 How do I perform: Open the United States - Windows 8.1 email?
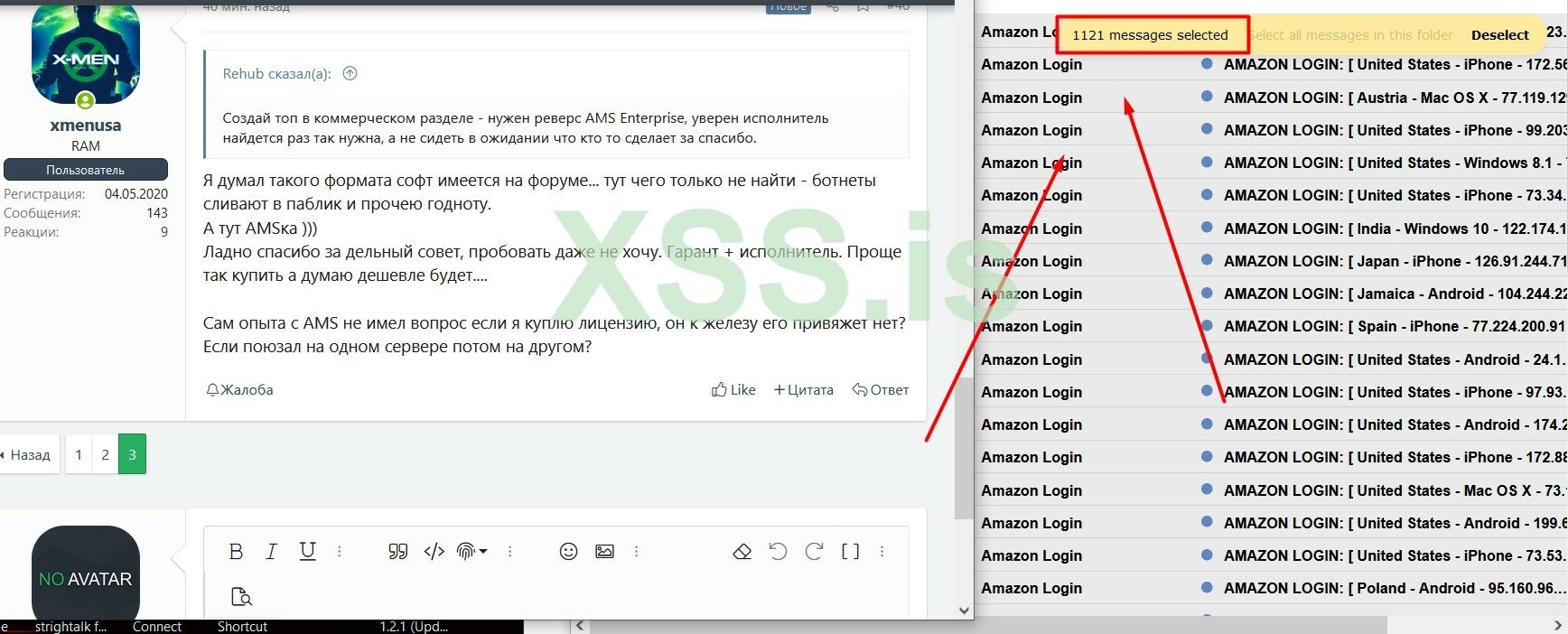point(1395,163)
